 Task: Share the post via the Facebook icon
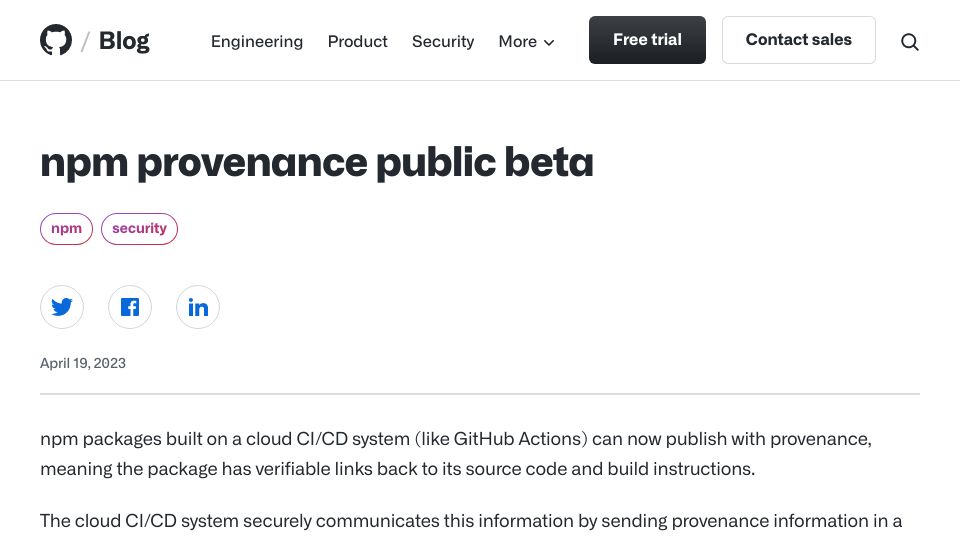click(x=130, y=307)
